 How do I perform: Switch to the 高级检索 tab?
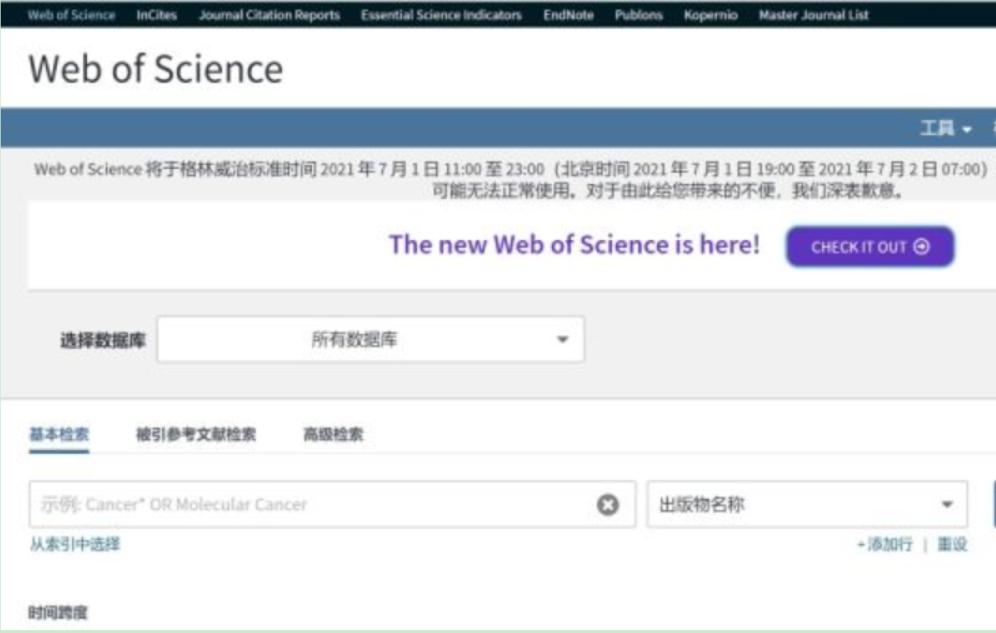tap(333, 434)
